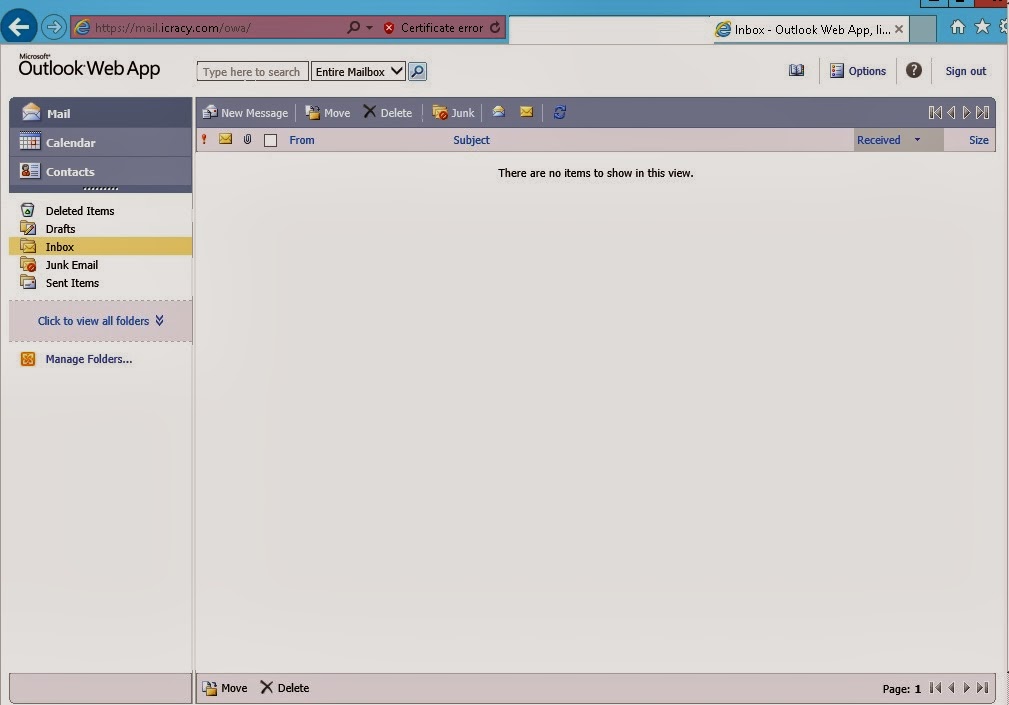Open the Deleted Items folder
Screen dimensions: 1009x705
pos(100,210)
